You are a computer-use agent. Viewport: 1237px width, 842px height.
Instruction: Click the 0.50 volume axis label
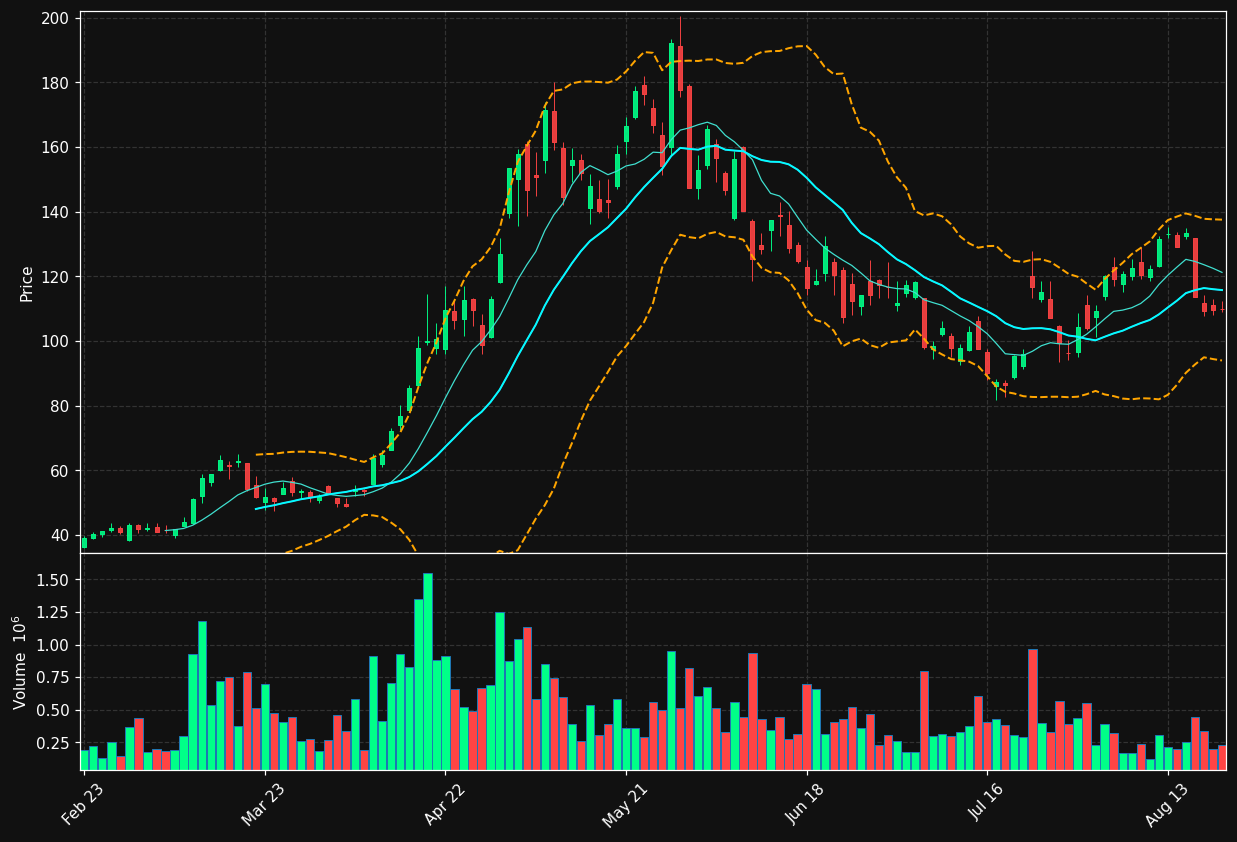coord(53,711)
